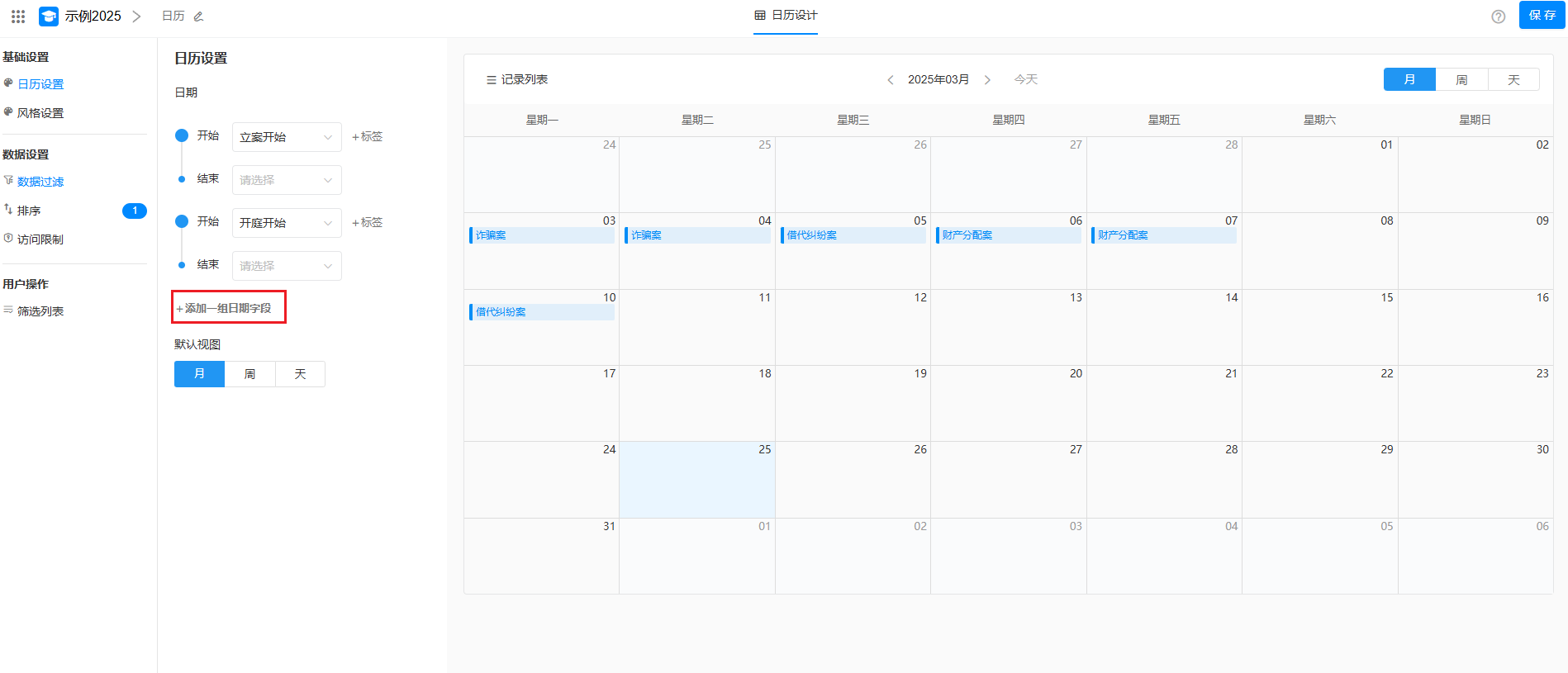This screenshot has height=673, width=1568.
Task: Go to previous month with left arrow
Action: [x=890, y=80]
